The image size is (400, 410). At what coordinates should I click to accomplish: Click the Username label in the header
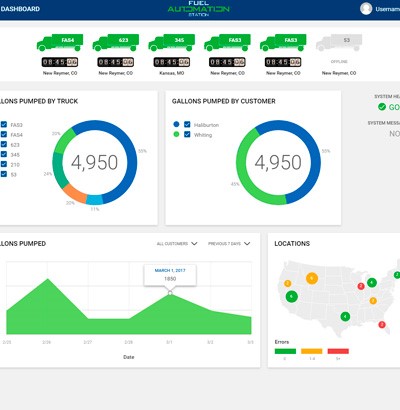click(x=388, y=9)
